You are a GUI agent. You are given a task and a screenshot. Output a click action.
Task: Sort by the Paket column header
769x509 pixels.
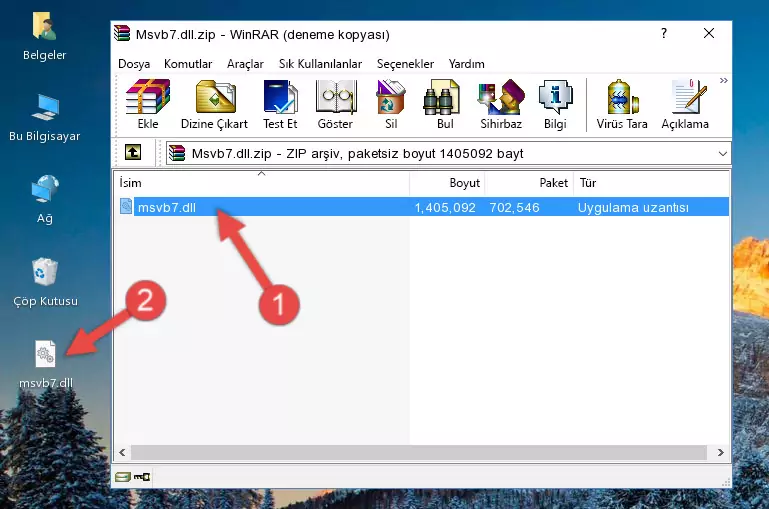coord(529,183)
